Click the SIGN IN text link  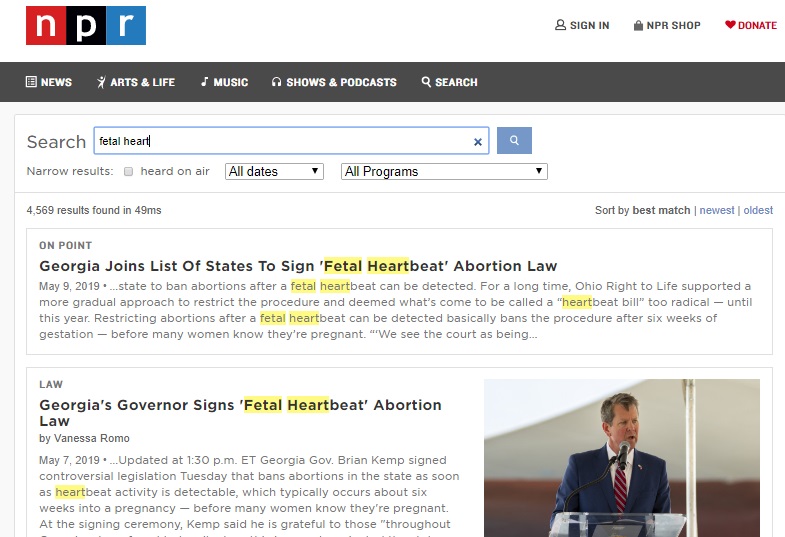tap(589, 26)
